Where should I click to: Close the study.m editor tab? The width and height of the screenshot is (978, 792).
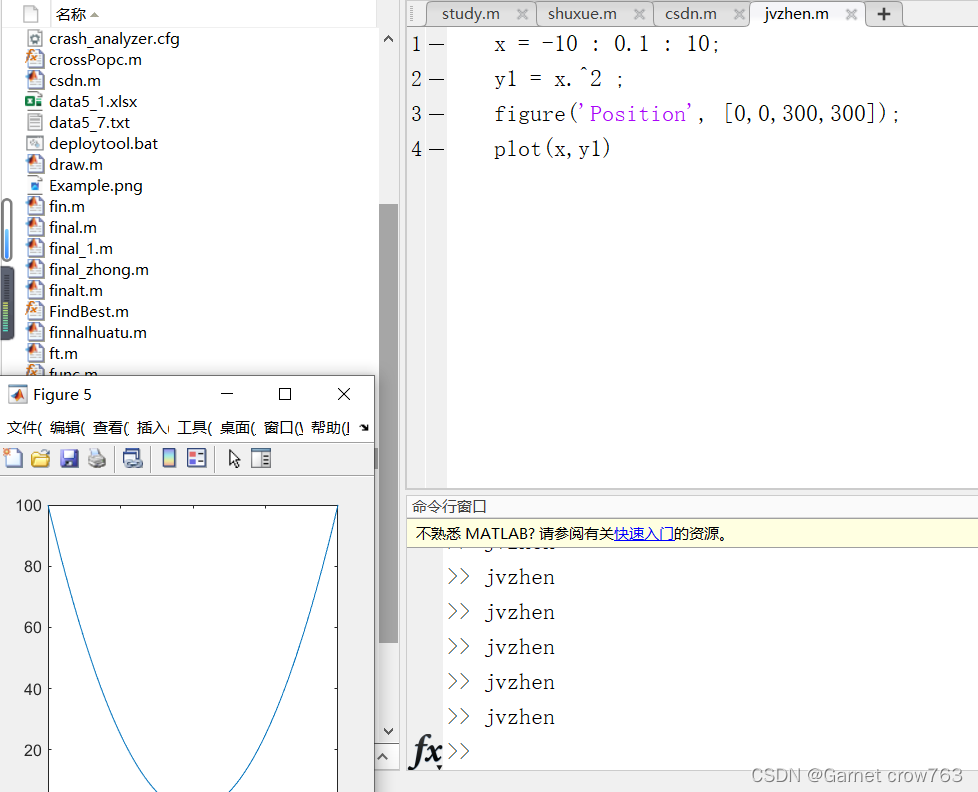click(x=523, y=14)
